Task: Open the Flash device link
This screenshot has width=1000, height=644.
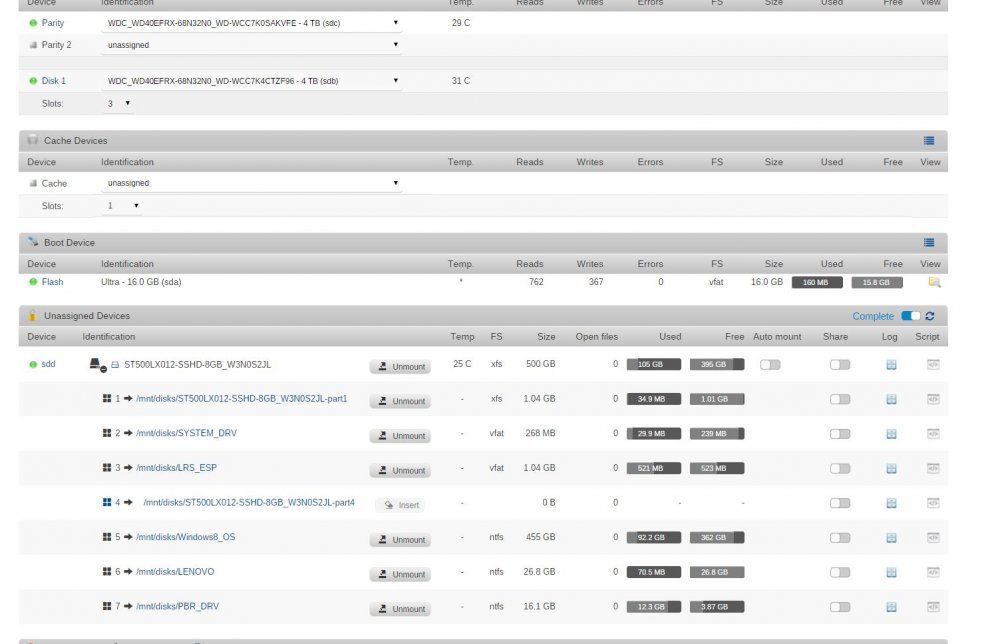Action: (52, 282)
